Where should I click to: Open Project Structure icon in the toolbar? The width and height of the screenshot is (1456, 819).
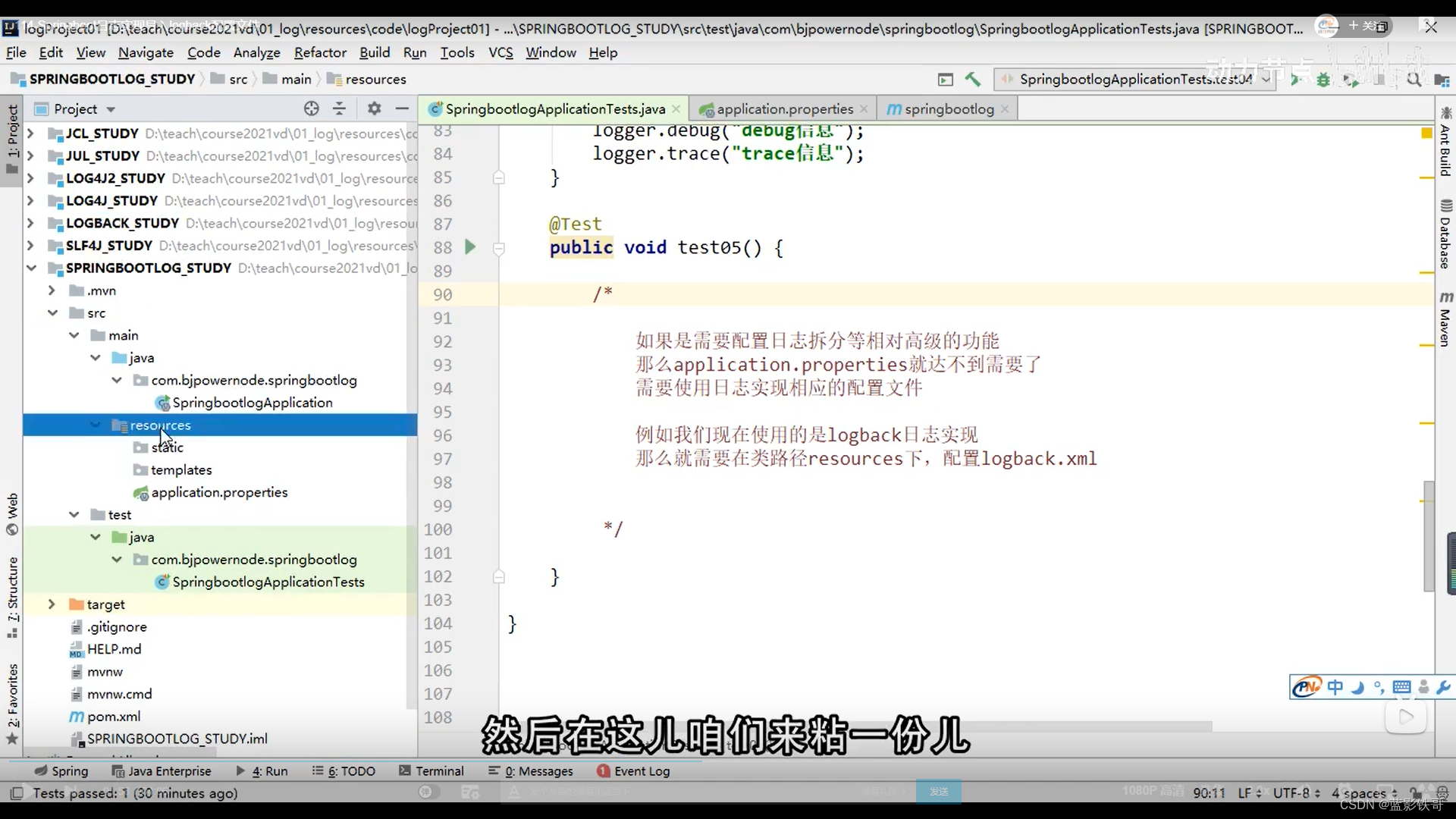pos(1442,79)
